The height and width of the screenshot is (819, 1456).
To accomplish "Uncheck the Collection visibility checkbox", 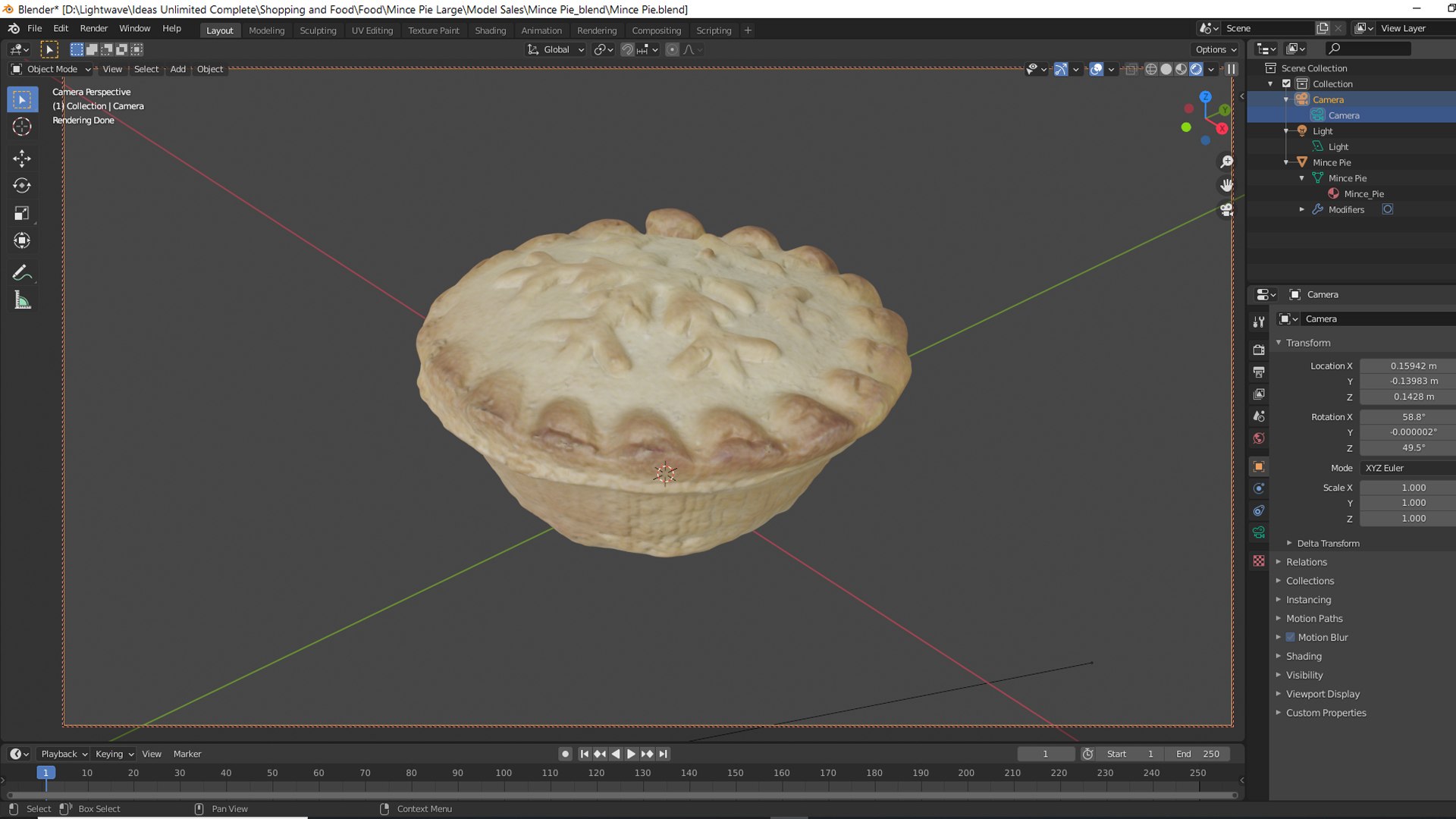I will 1286,83.
